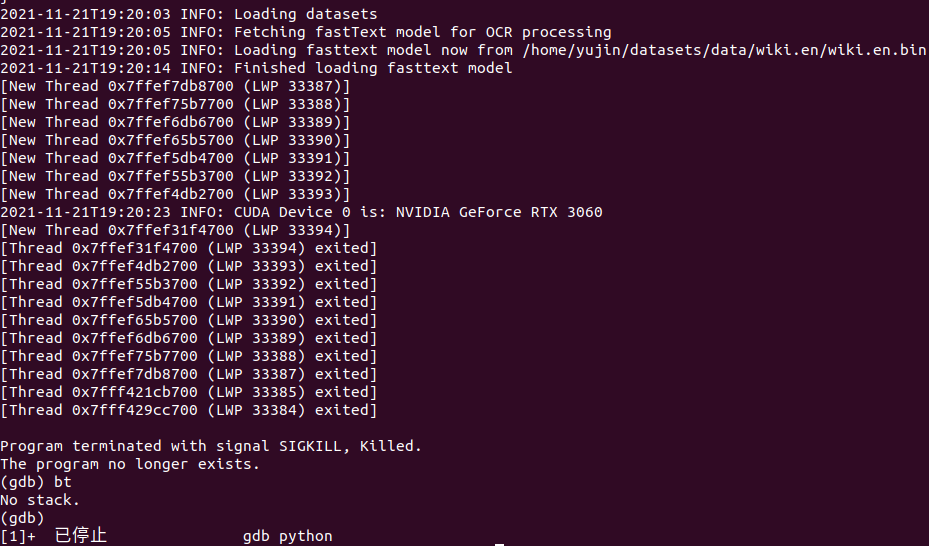Click the Thread LWP 33385 exited line
The height and width of the screenshot is (546, 929).
click(189, 392)
